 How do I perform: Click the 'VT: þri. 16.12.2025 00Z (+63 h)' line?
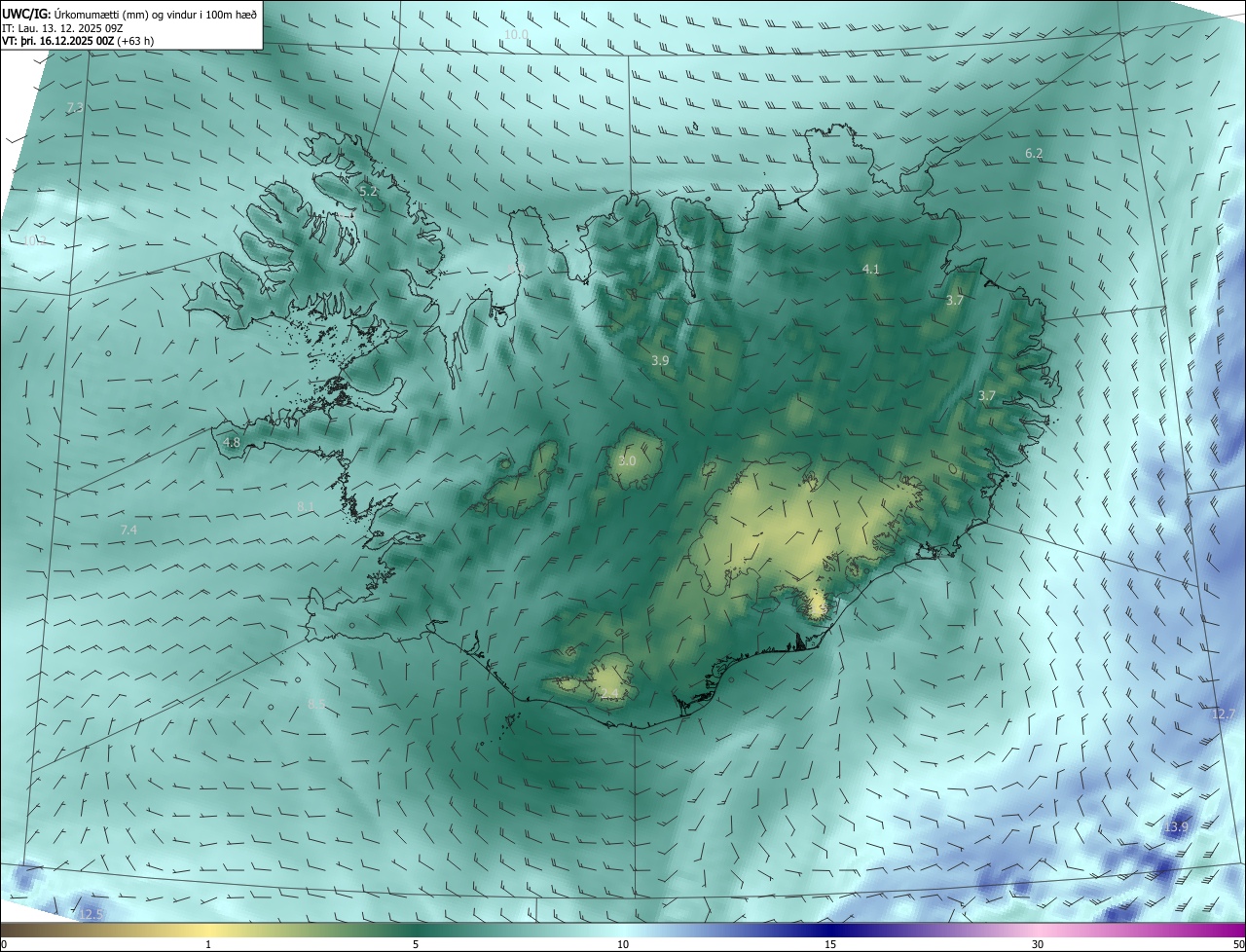(x=78, y=41)
